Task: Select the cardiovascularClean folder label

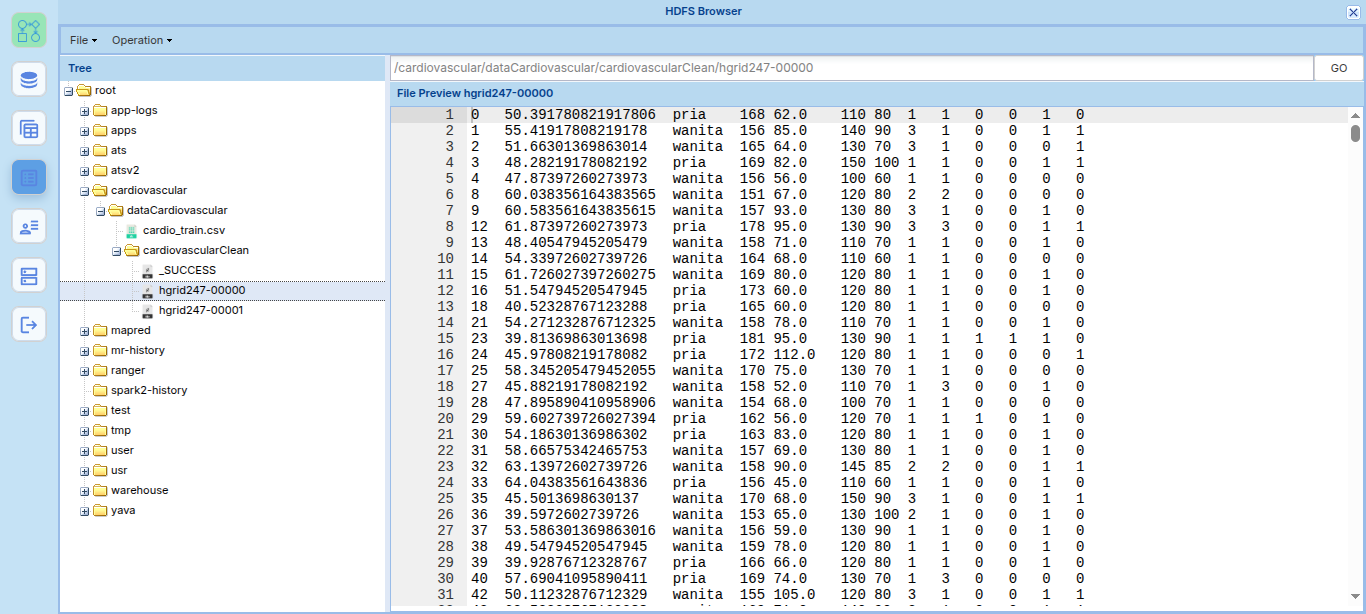Action: point(196,250)
